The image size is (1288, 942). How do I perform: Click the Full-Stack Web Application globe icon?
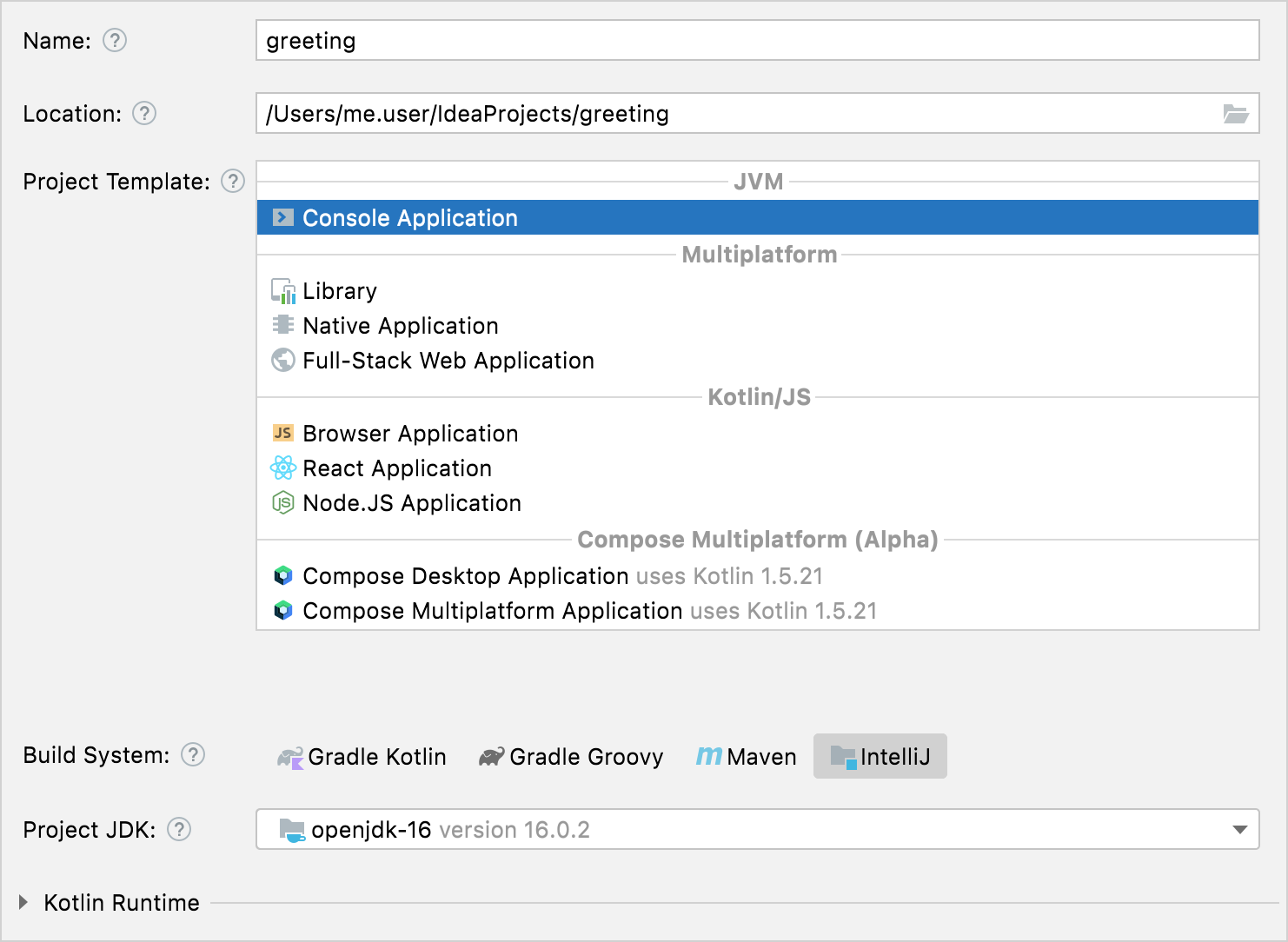tap(283, 360)
